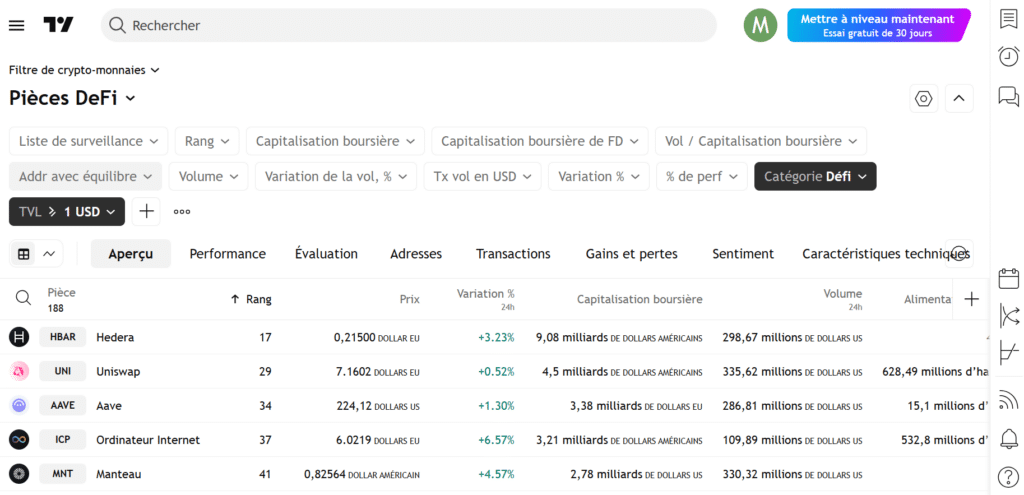Viewport: 1024px width, 495px height.
Task: Open the Uniswap coin name link
Action: [118, 372]
